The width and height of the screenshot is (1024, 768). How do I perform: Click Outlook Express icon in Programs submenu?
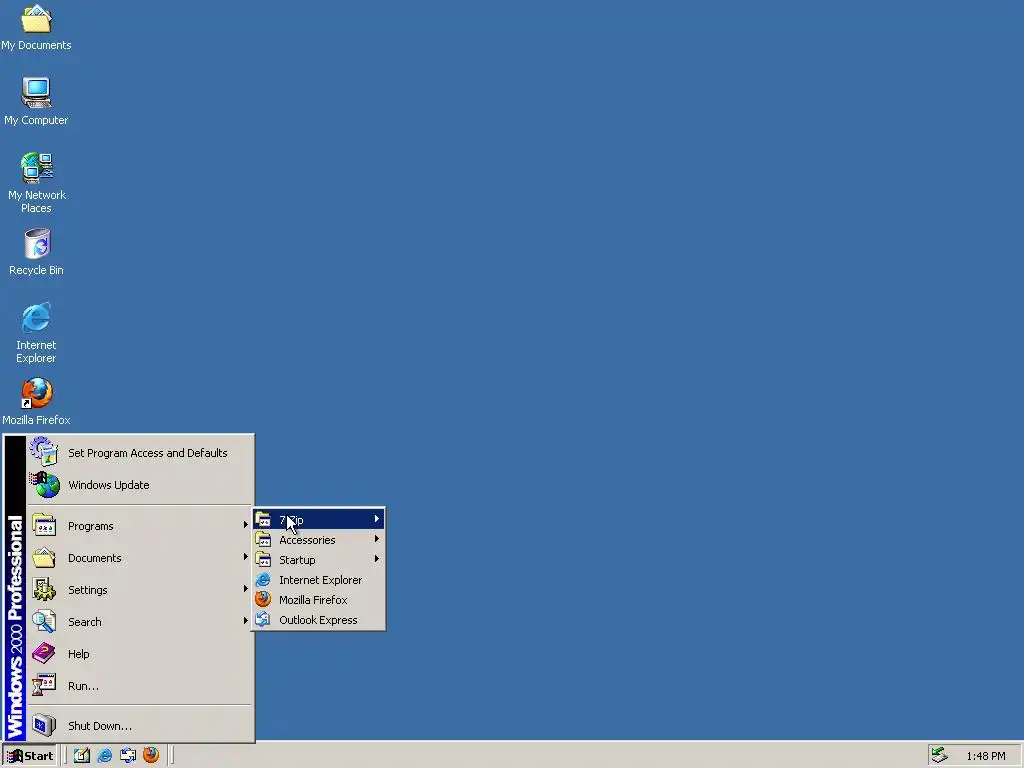tap(263, 620)
